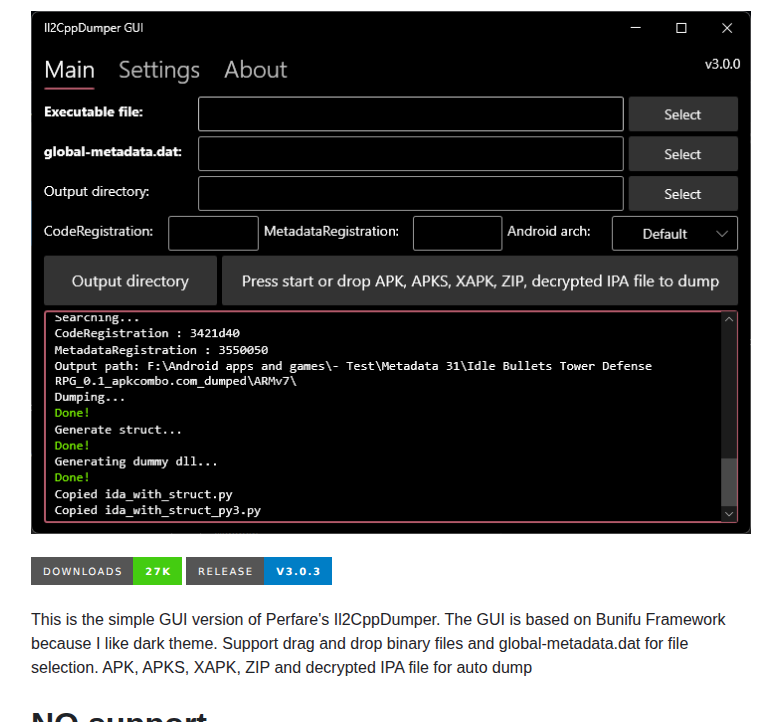This screenshot has width=783, height=722.
Task: Switch to the Main tab
Action: point(69,70)
